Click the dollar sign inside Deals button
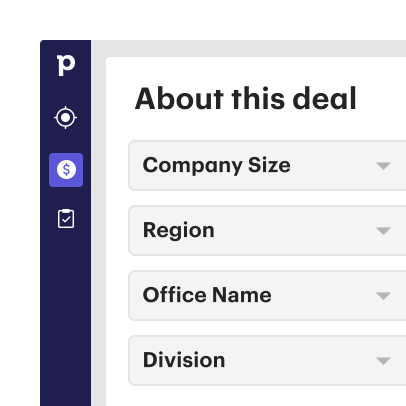 (x=66, y=169)
